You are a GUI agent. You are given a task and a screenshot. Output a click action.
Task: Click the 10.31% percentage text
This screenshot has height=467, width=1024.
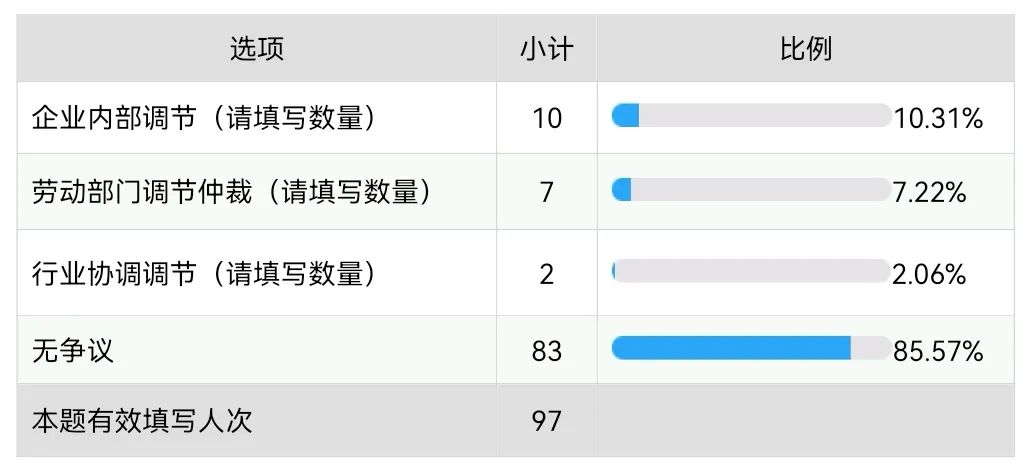pyautogui.click(x=939, y=119)
